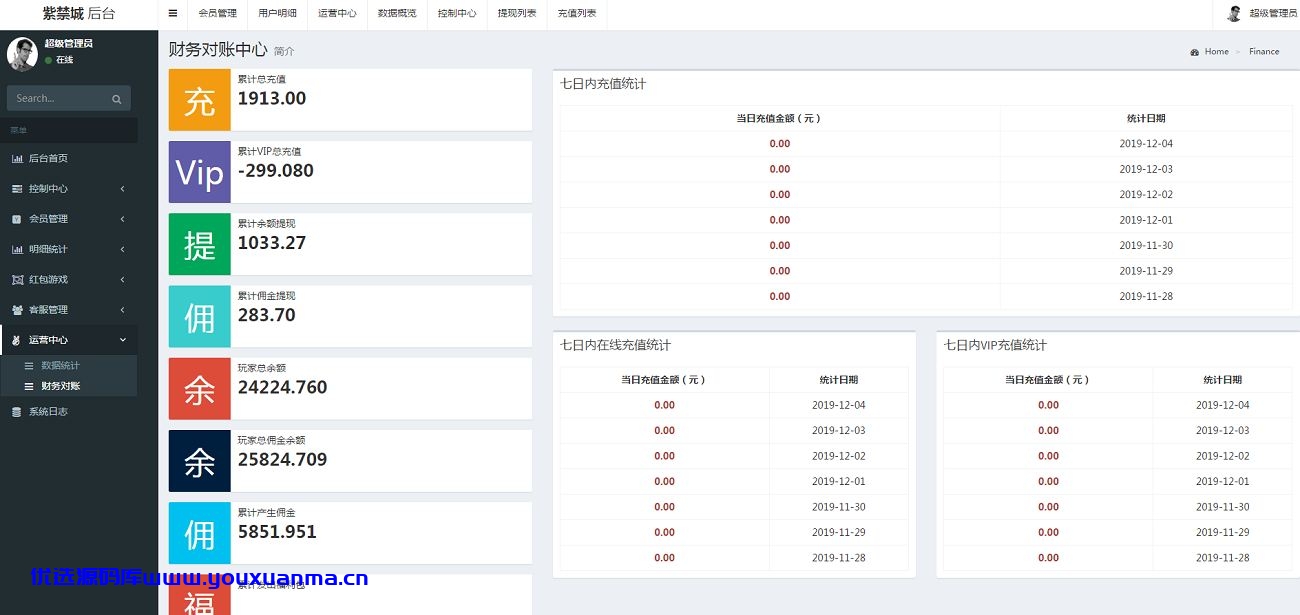The width and height of the screenshot is (1300, 615).
Task: Click 2019-11-28 in 七日内VIP充值统计 table
Action: coord(1222,558)
